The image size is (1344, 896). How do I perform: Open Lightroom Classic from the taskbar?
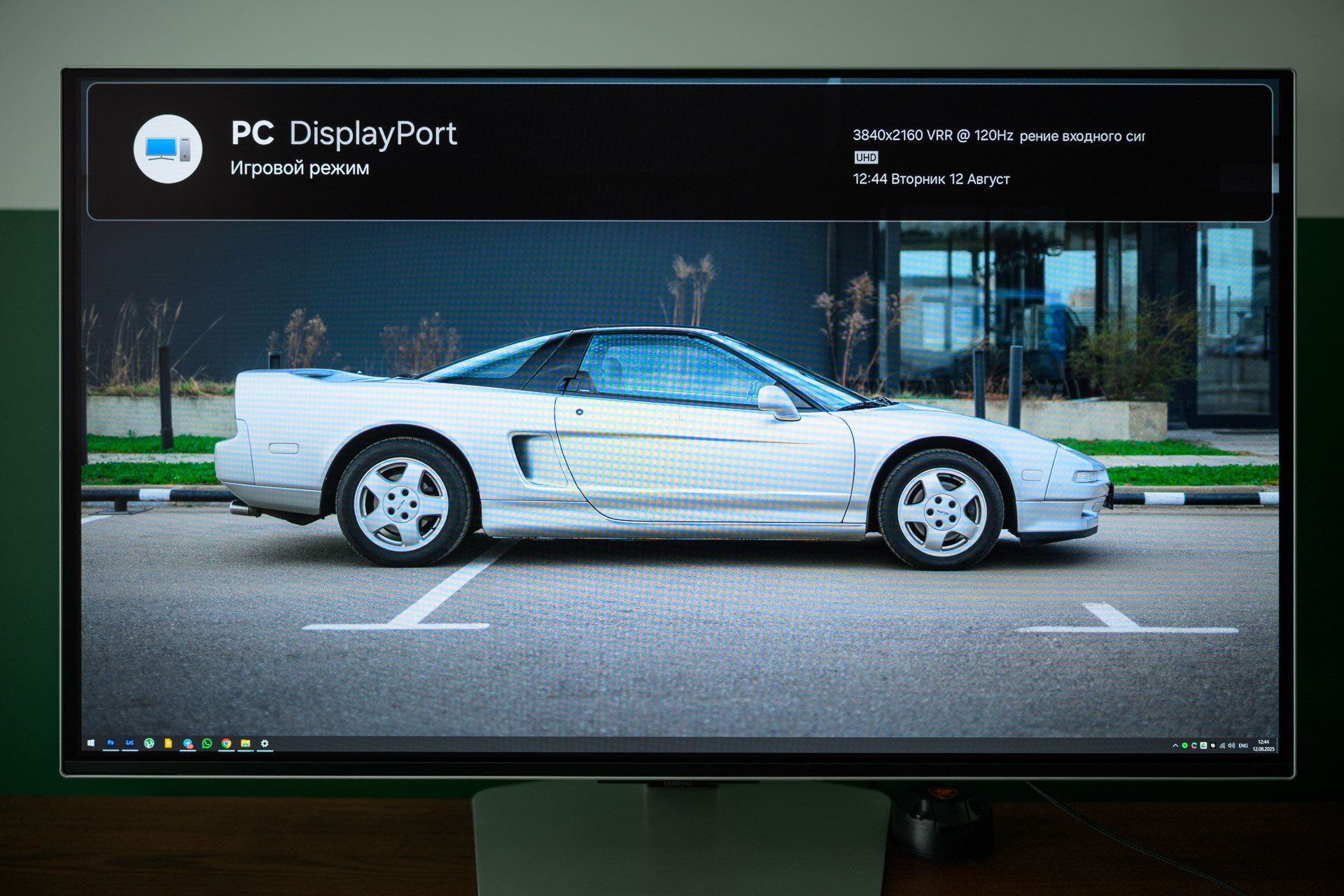pos(129,743)
